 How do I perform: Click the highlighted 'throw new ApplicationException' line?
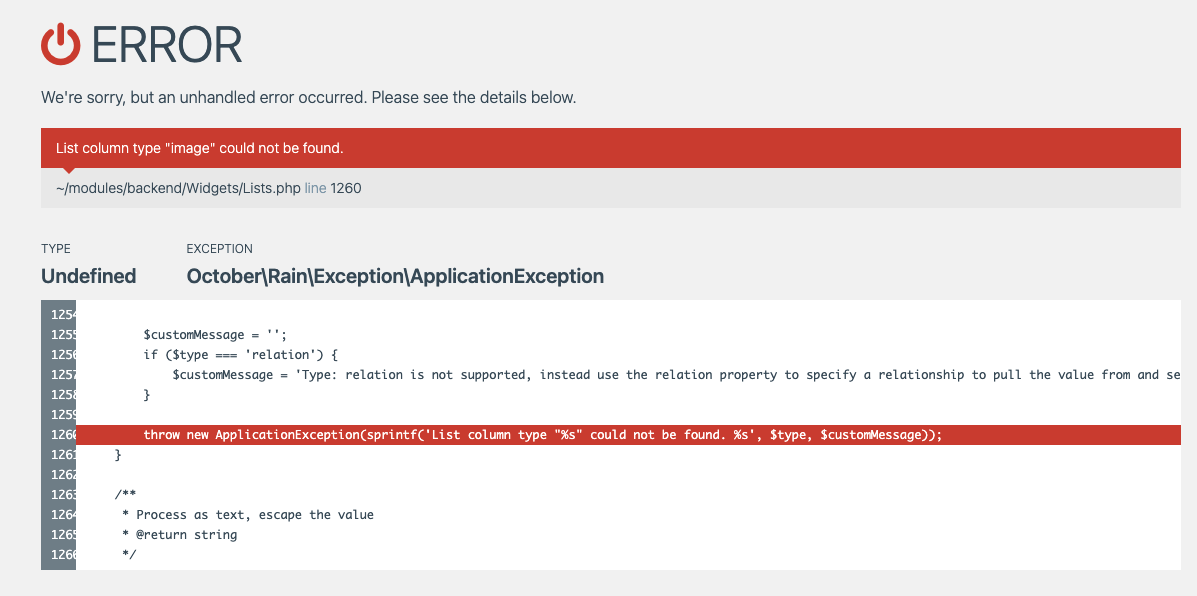pos(628,435)
